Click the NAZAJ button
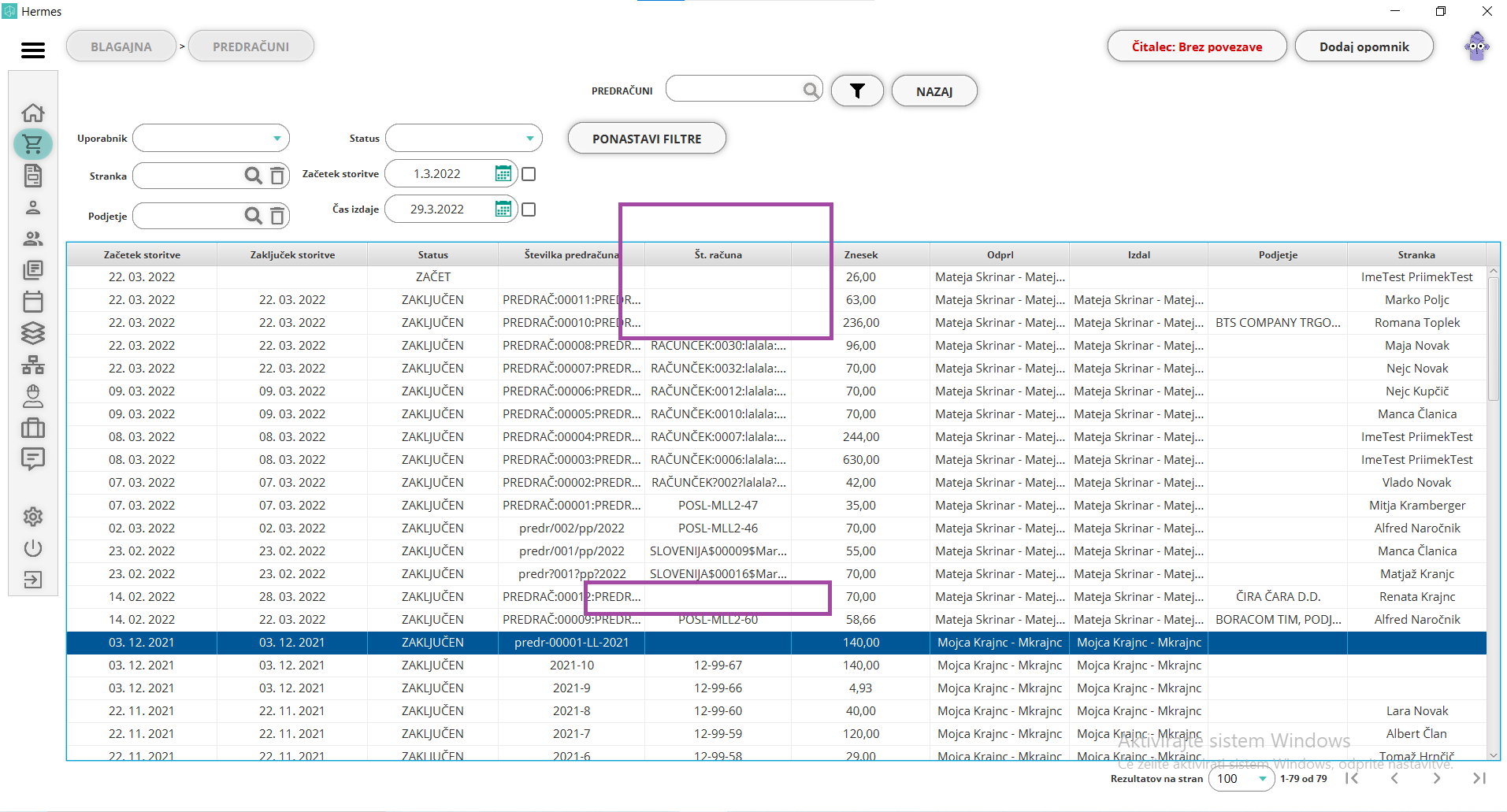Screen dimensions: 1507x812 click(934, 91)
